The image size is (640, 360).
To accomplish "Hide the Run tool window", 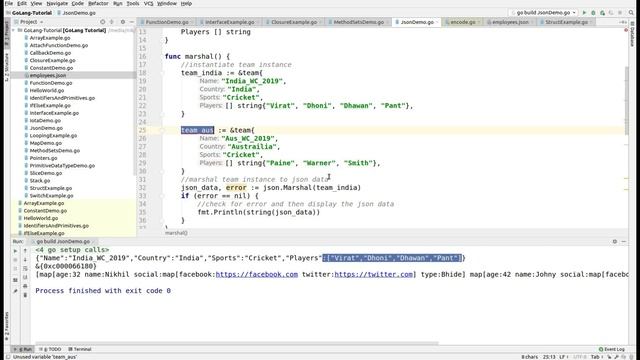I will pos(624,242).
